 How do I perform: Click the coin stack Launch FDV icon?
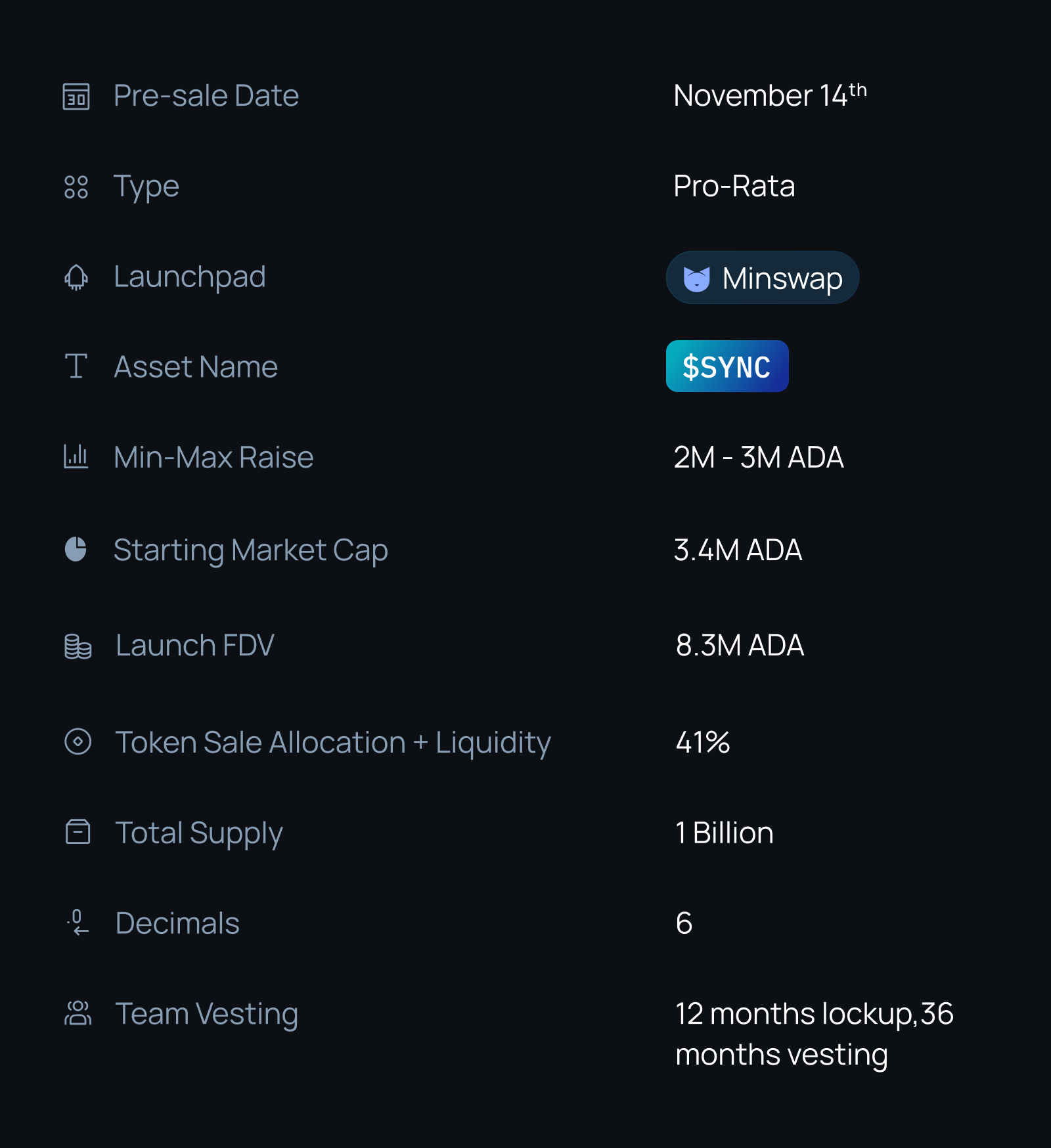point(78,646)
